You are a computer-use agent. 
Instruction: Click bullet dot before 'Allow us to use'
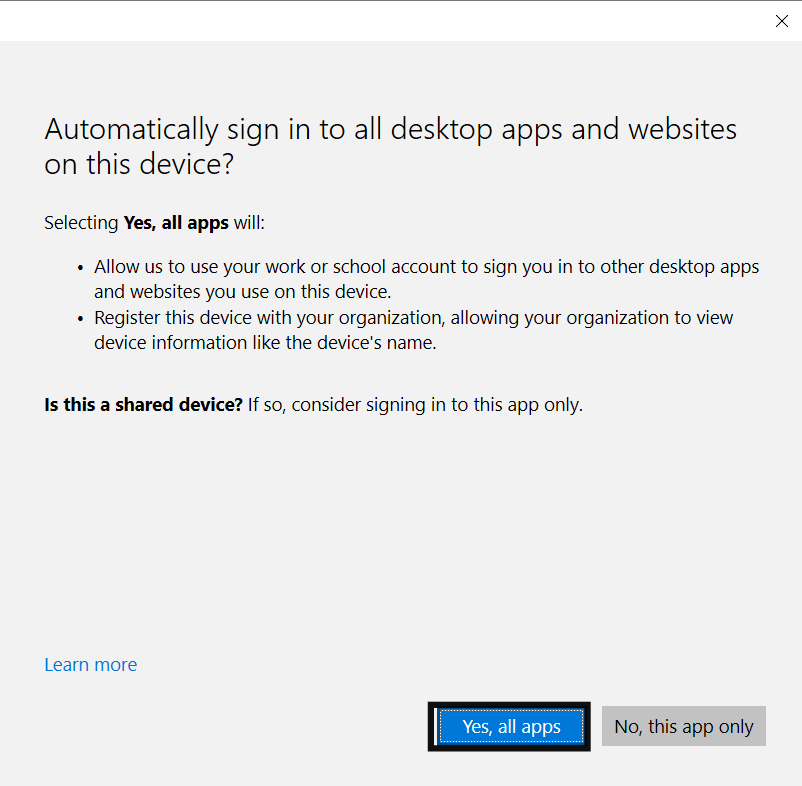81,268
